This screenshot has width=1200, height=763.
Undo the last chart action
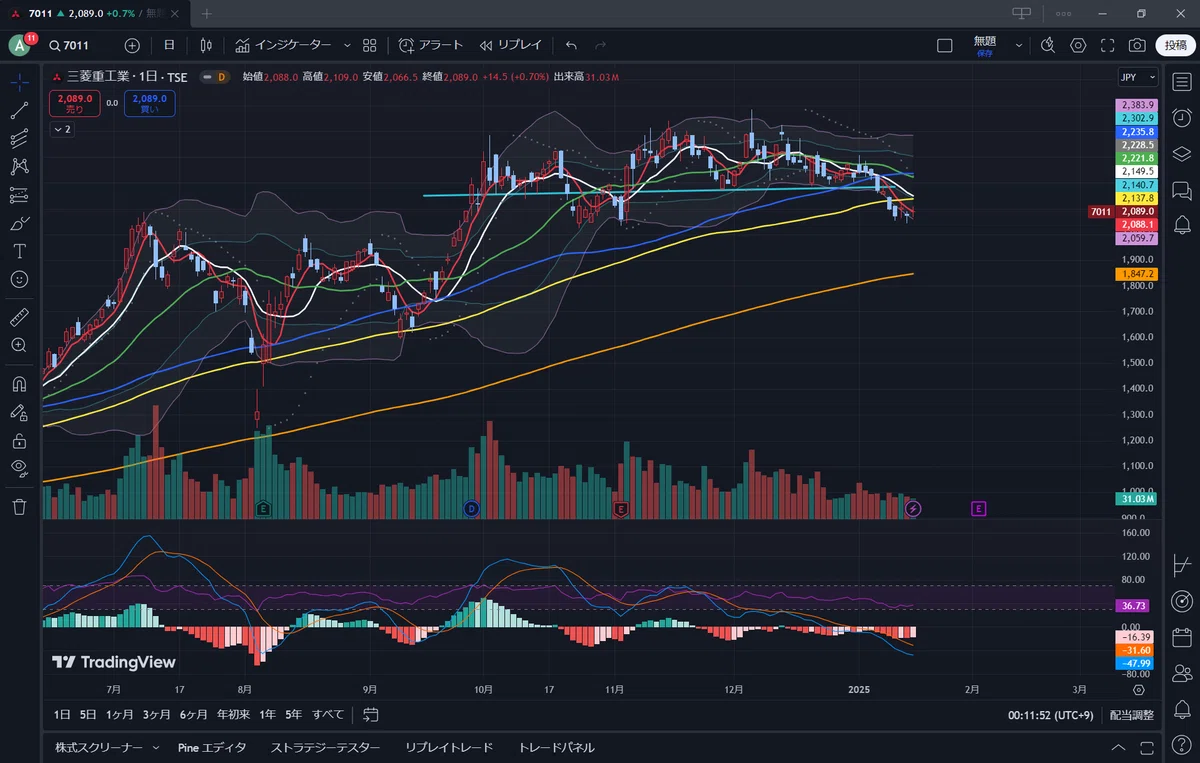pyautogui.click(x=571, y=45)
